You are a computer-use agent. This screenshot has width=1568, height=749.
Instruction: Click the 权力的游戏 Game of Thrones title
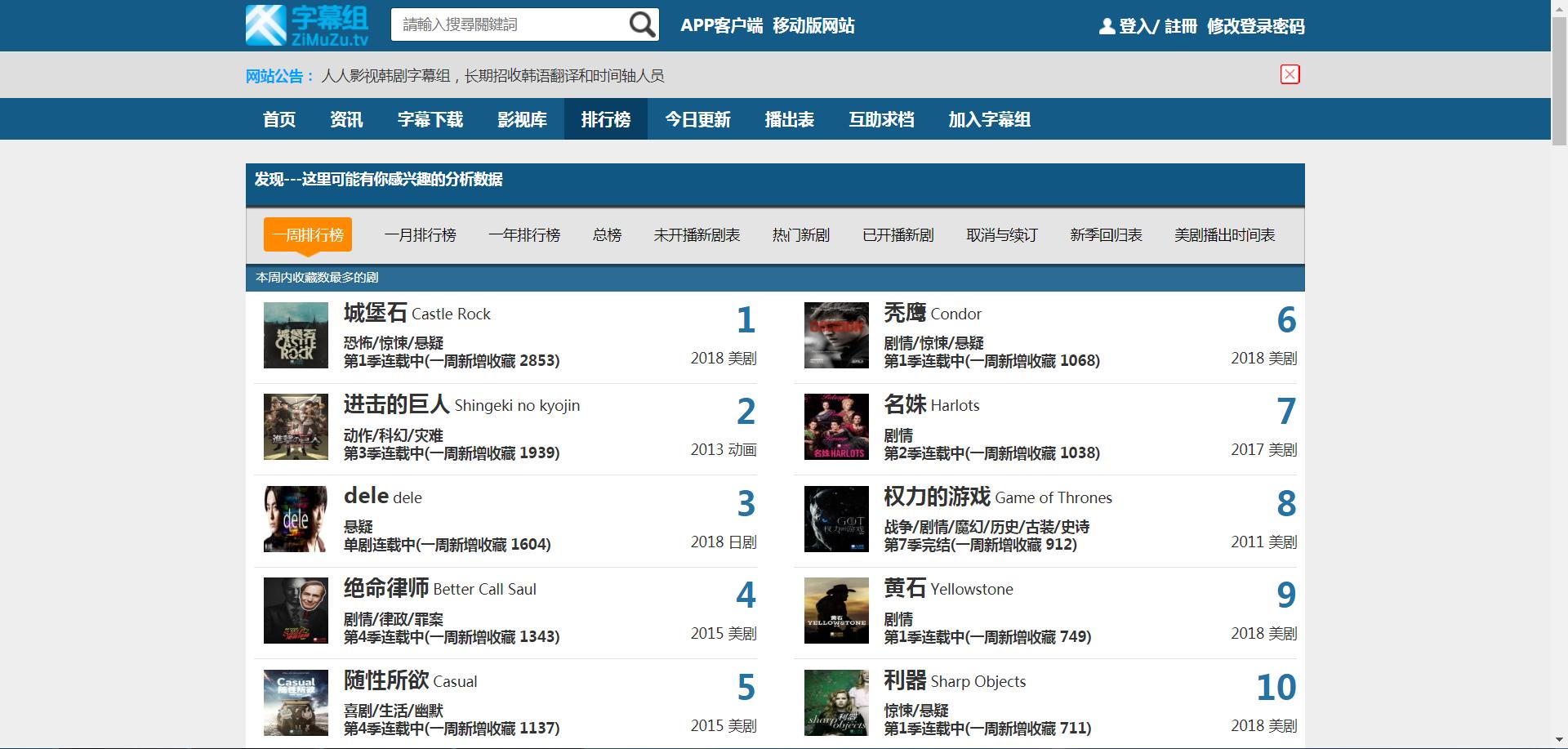pyautogui.click(x=998, y=497)
